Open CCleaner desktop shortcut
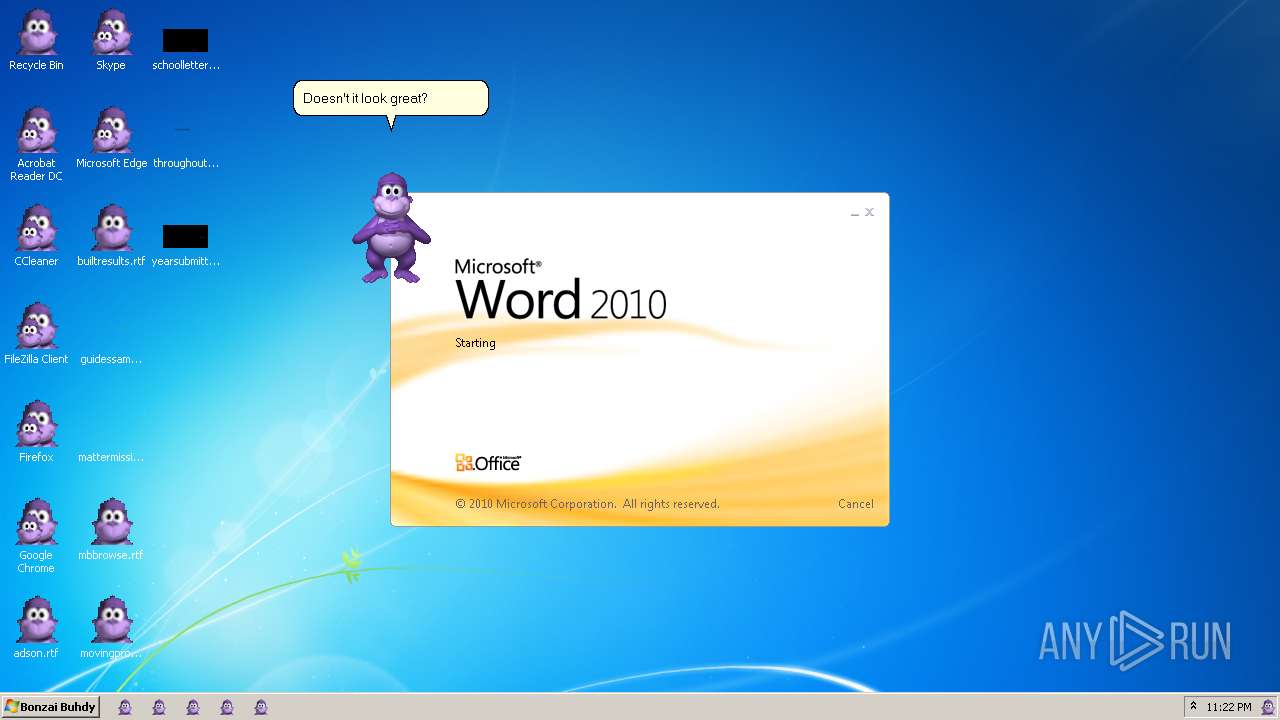 click(x=36, y=236)
